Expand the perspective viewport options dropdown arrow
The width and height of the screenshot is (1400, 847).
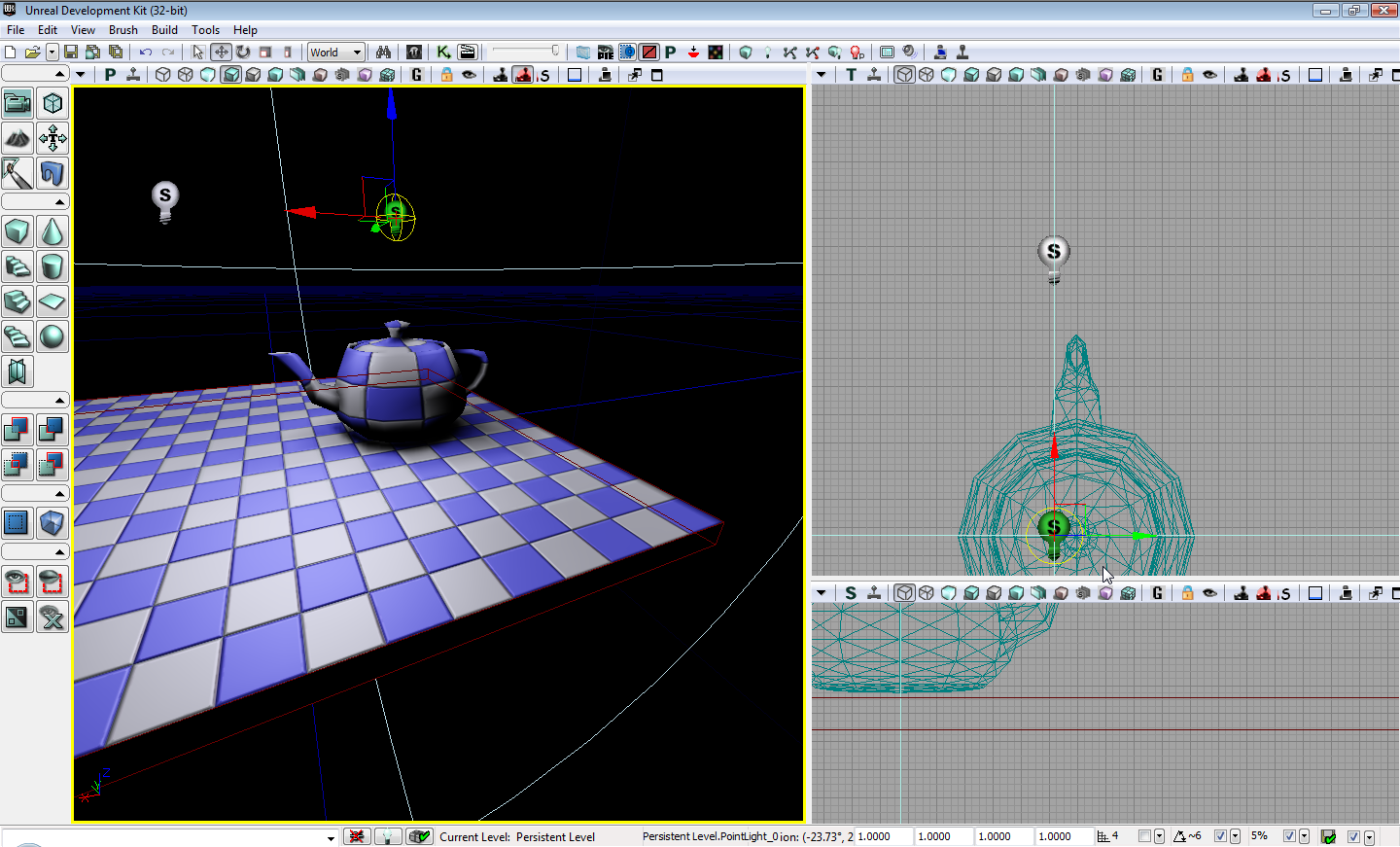[x=81, y=75]
